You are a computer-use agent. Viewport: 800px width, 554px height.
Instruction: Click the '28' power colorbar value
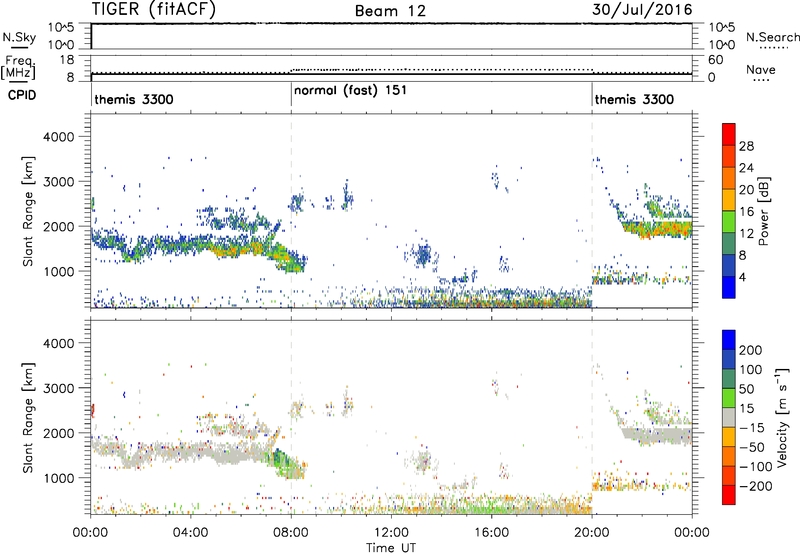point(746,146)
